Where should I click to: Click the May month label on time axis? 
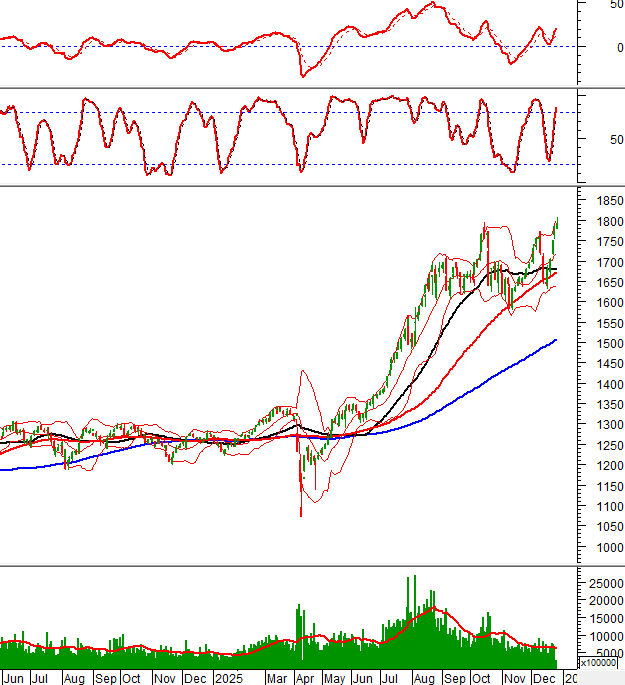tap(332, 678)
